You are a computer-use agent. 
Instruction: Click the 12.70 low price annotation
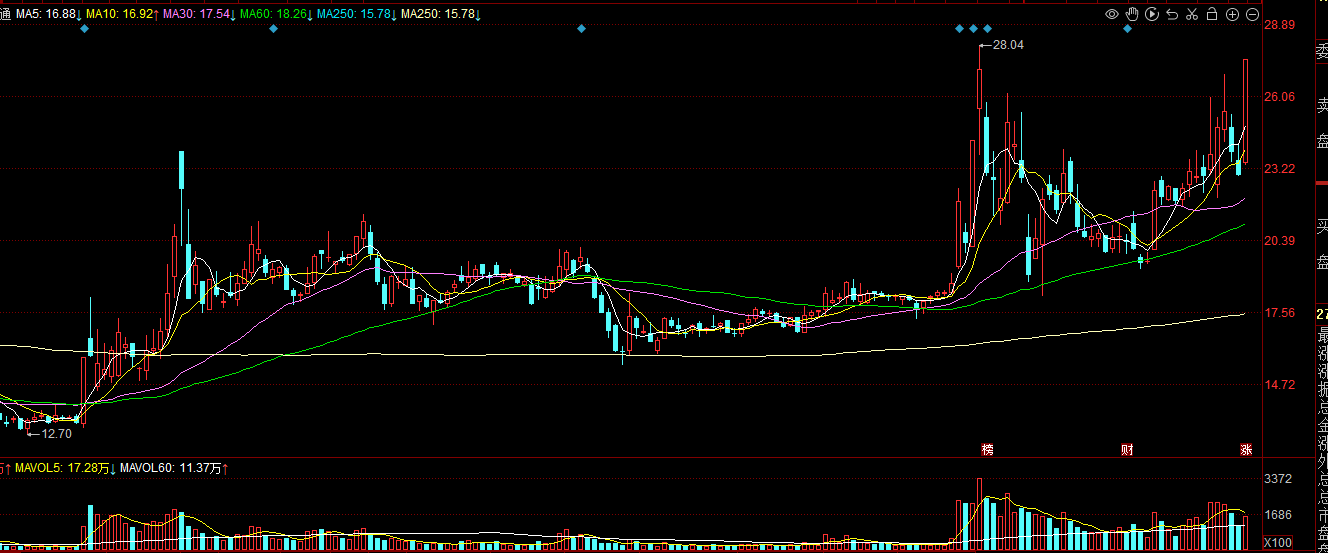[56, 433]
